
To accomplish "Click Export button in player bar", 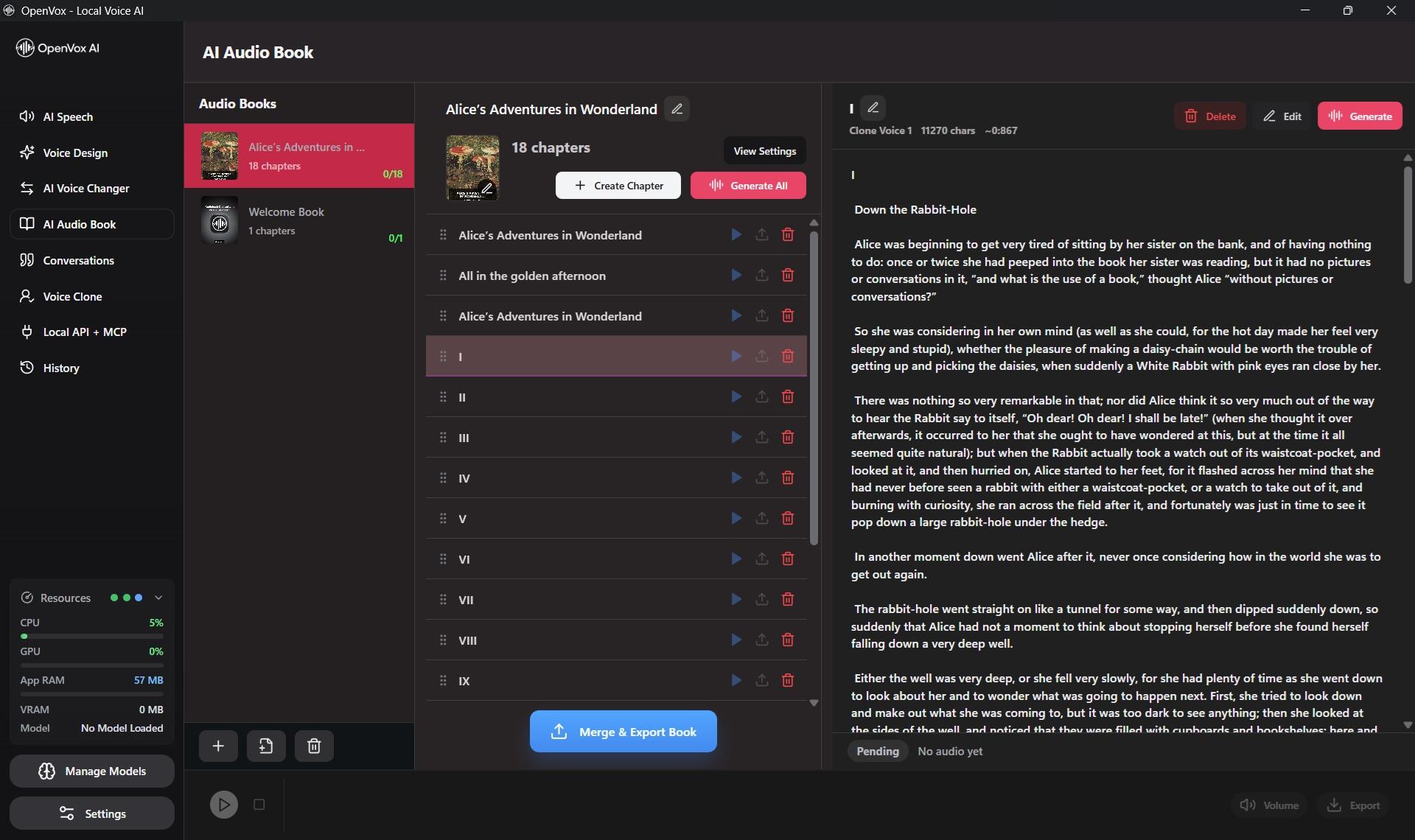I will tap(1353, 805).
